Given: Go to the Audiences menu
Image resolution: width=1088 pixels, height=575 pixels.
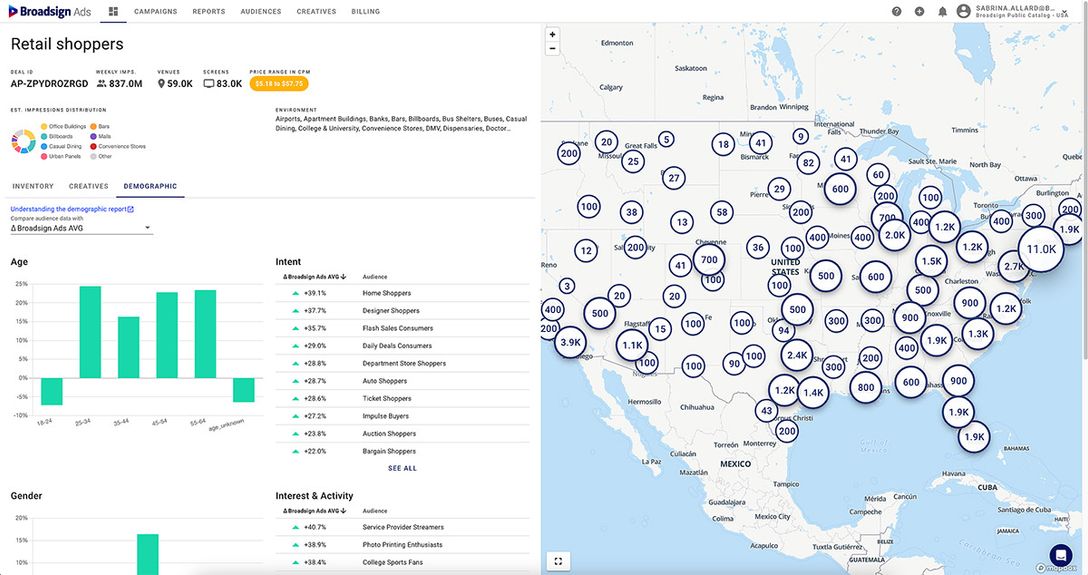Looking at the screenshot, I should 261,11.
